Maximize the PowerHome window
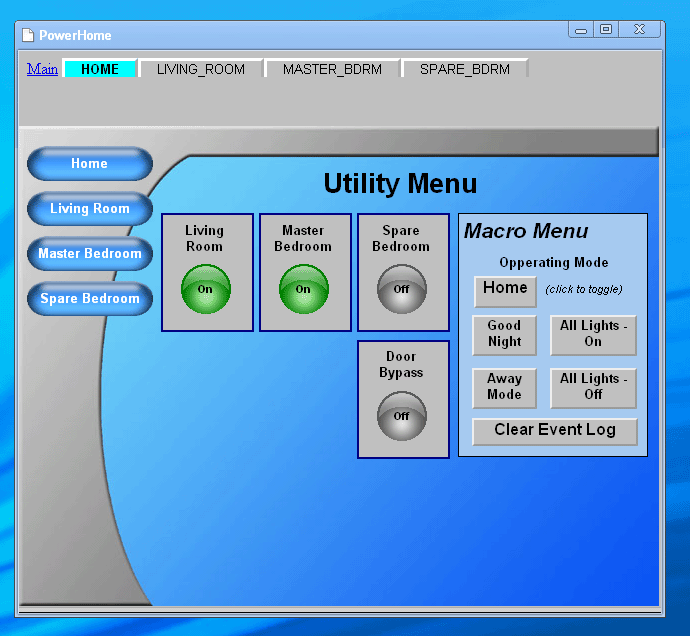This screenshot has width=690, height=636. pyautogui.click(x=606, y=29)
